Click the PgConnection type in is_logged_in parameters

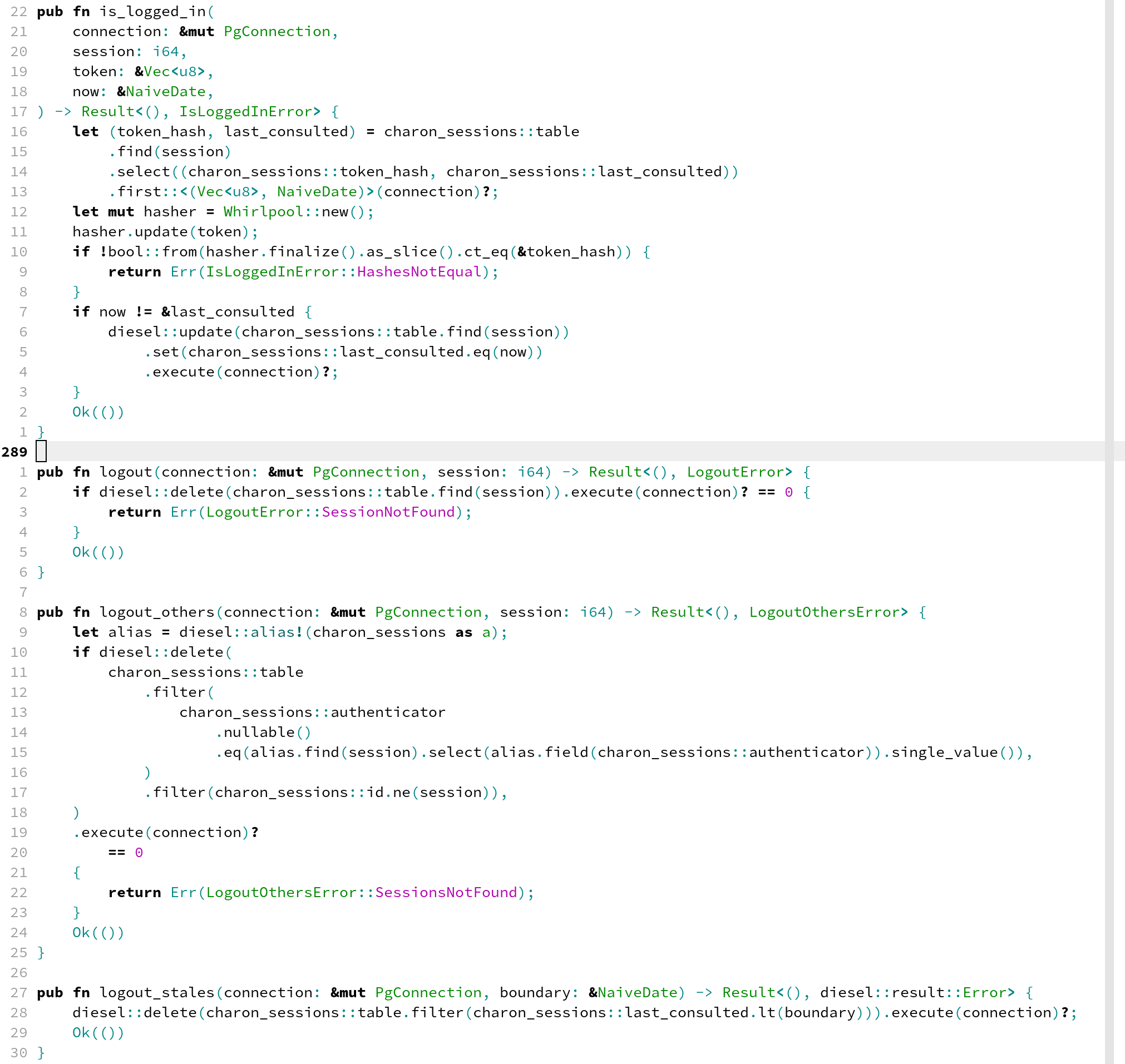point(277,32)
